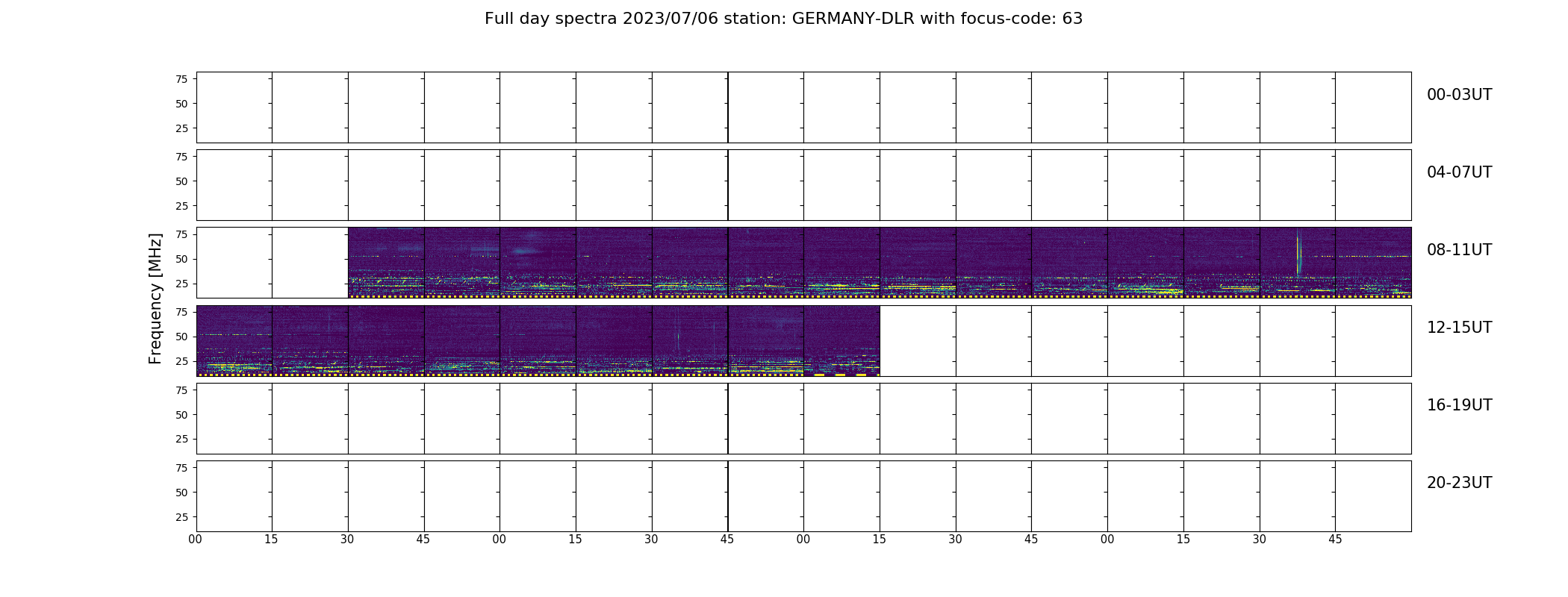Screen dimensions: 1568x597
Task: Click the "04-07UT" row label
Action: tap(1459, 172)
